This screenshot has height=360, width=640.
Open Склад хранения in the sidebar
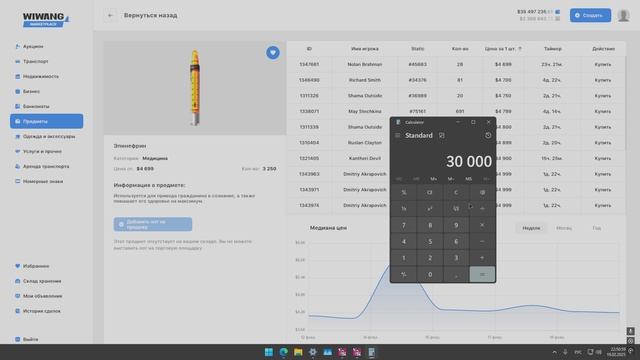[38, 281]
